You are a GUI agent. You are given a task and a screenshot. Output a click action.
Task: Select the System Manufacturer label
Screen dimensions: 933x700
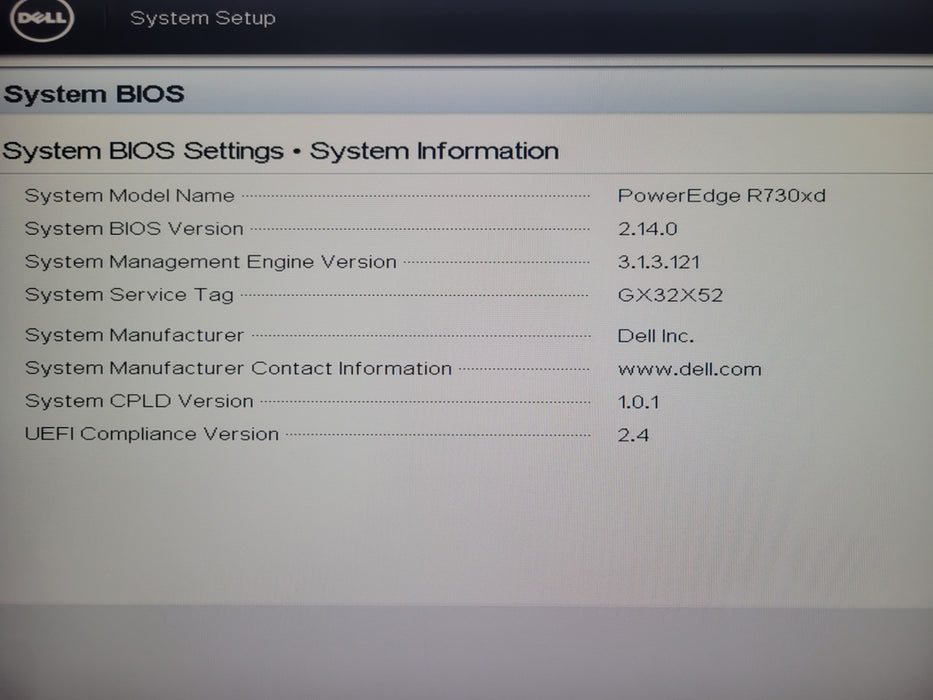pyautogui.click(x=134, y=335)
